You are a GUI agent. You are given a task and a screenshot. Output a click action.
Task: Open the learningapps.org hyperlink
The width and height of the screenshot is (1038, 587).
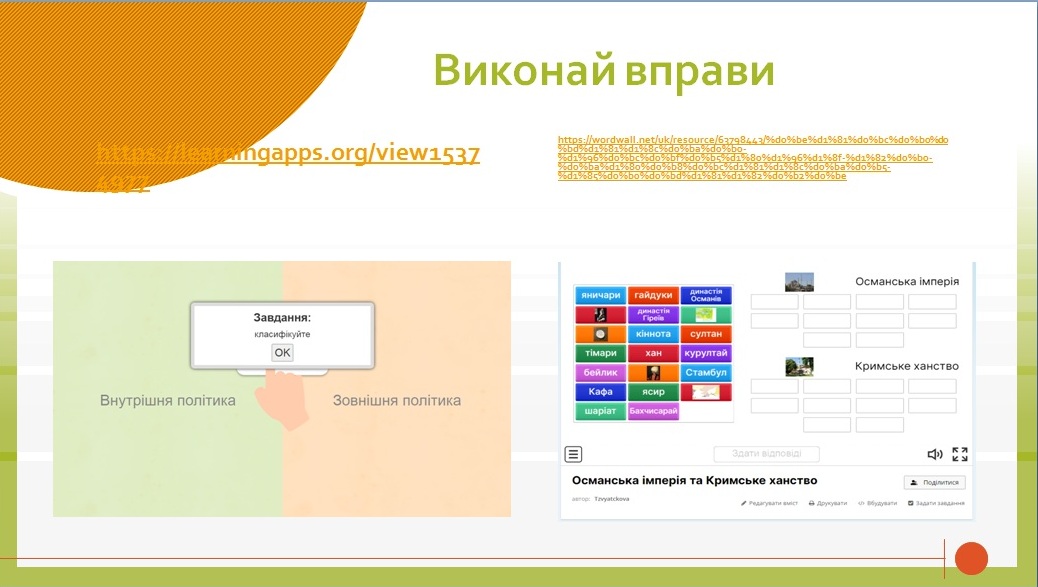(288, 165)
